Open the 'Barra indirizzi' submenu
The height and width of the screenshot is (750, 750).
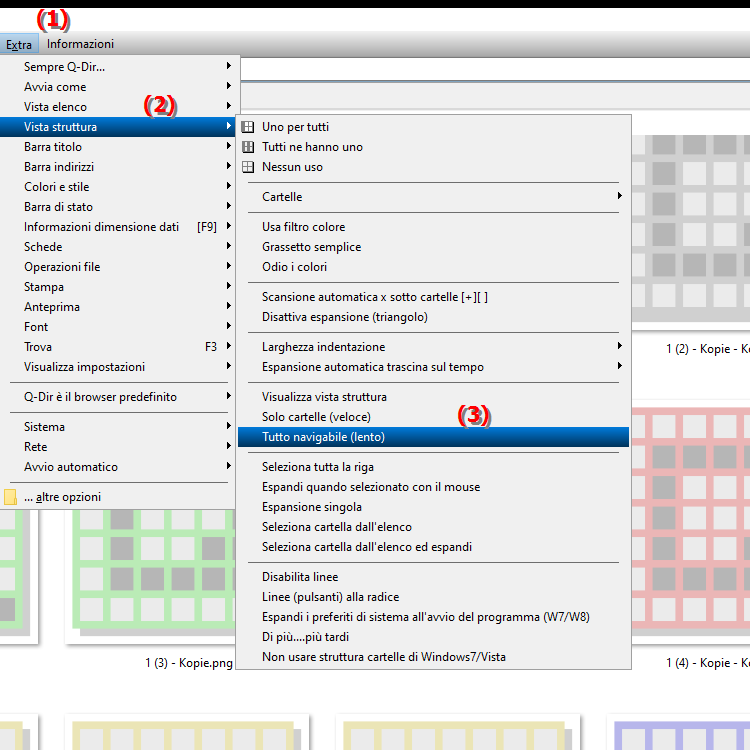pos(117,167)
